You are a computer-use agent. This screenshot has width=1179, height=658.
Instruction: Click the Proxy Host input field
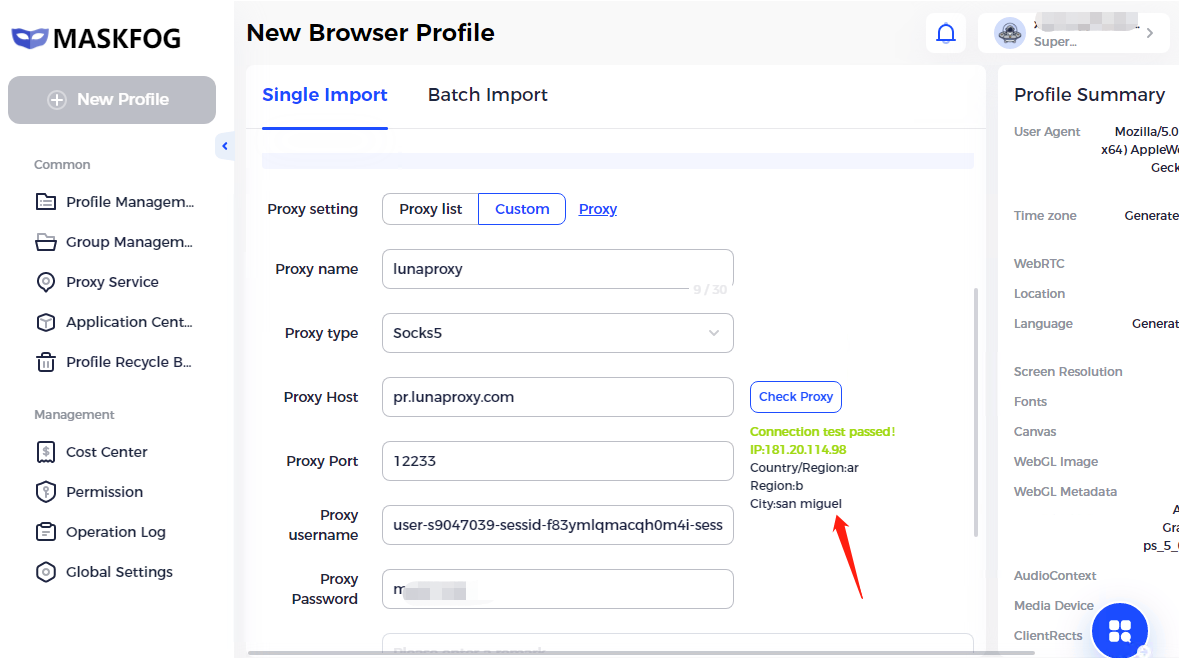point(558,397)
